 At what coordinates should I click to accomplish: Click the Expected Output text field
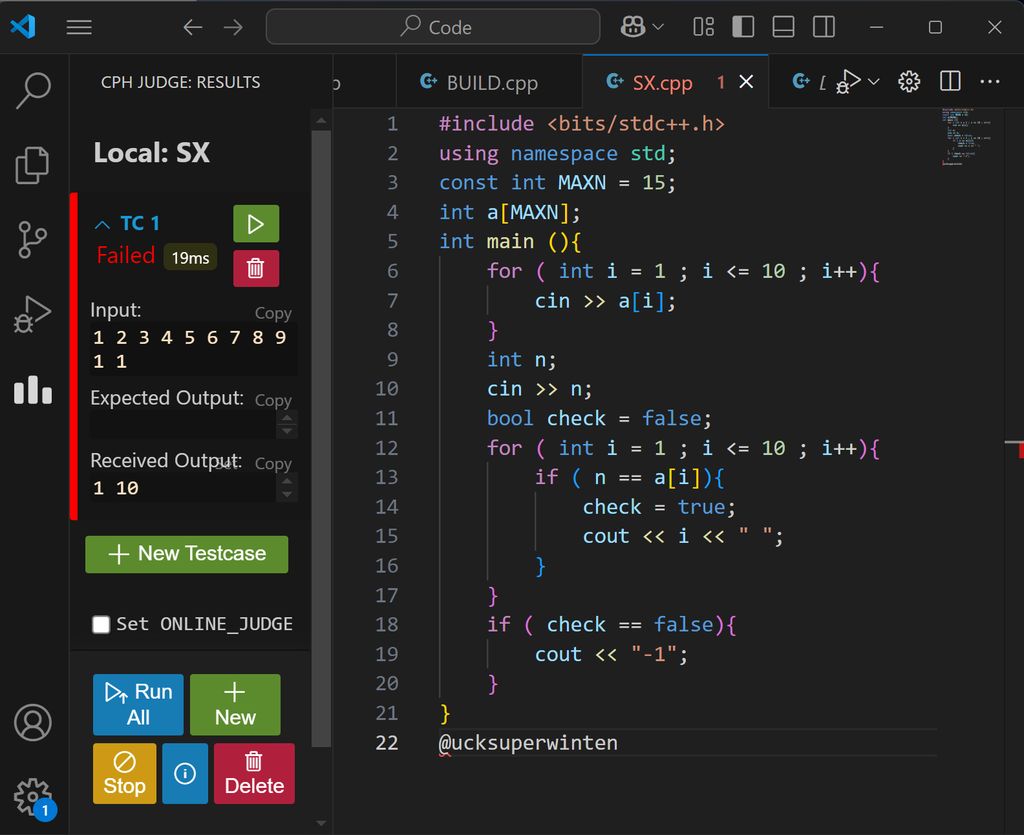(182, 424)
